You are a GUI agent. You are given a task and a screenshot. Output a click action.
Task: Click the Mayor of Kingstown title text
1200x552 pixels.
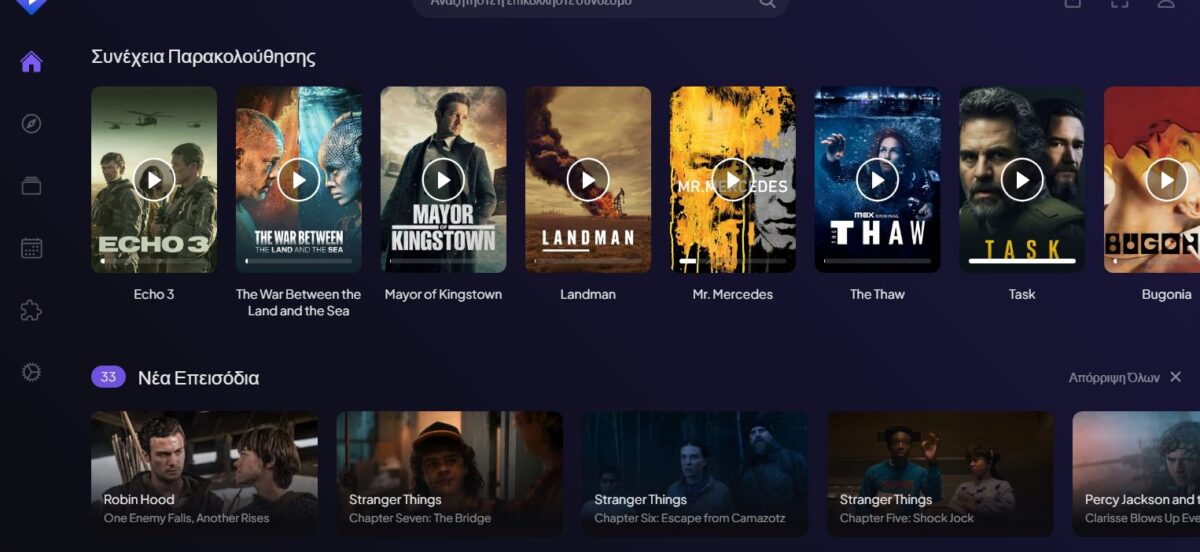(443, 294)
